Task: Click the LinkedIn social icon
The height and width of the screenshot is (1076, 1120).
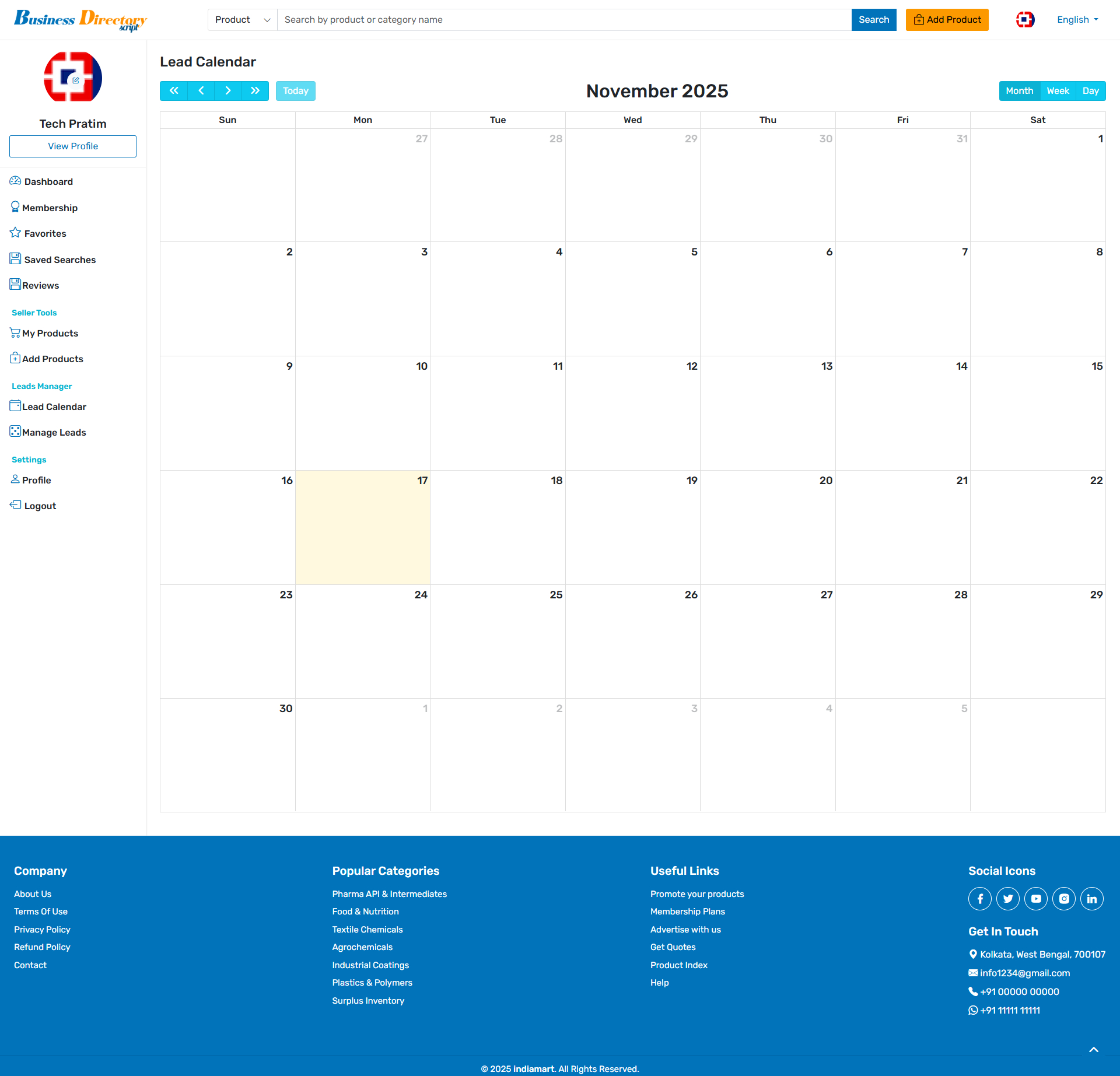Action: coord(1091,899)
